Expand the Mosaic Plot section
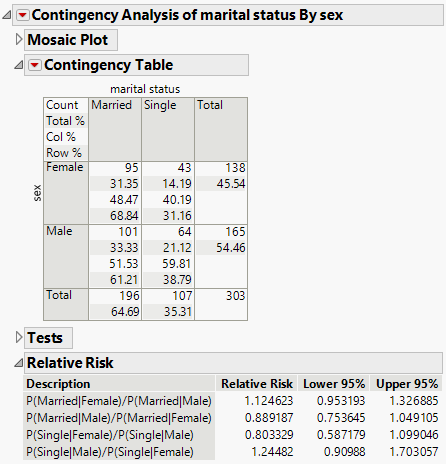446x464 pixels. (x=19, y=39)
